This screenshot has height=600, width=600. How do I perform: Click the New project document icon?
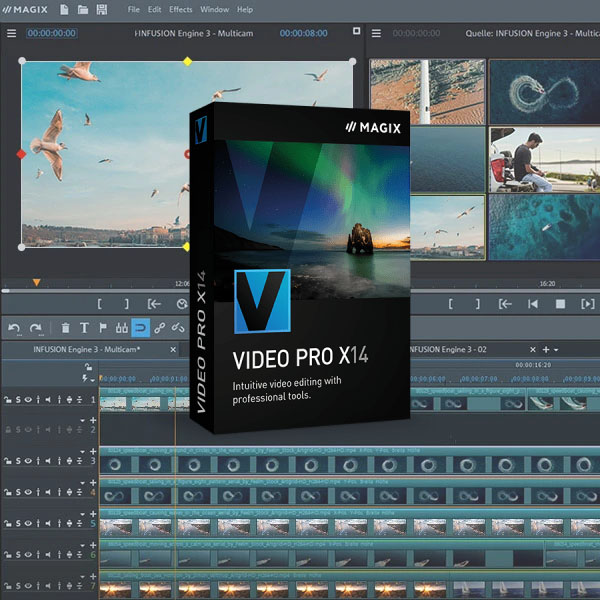[x=64, y=10]
